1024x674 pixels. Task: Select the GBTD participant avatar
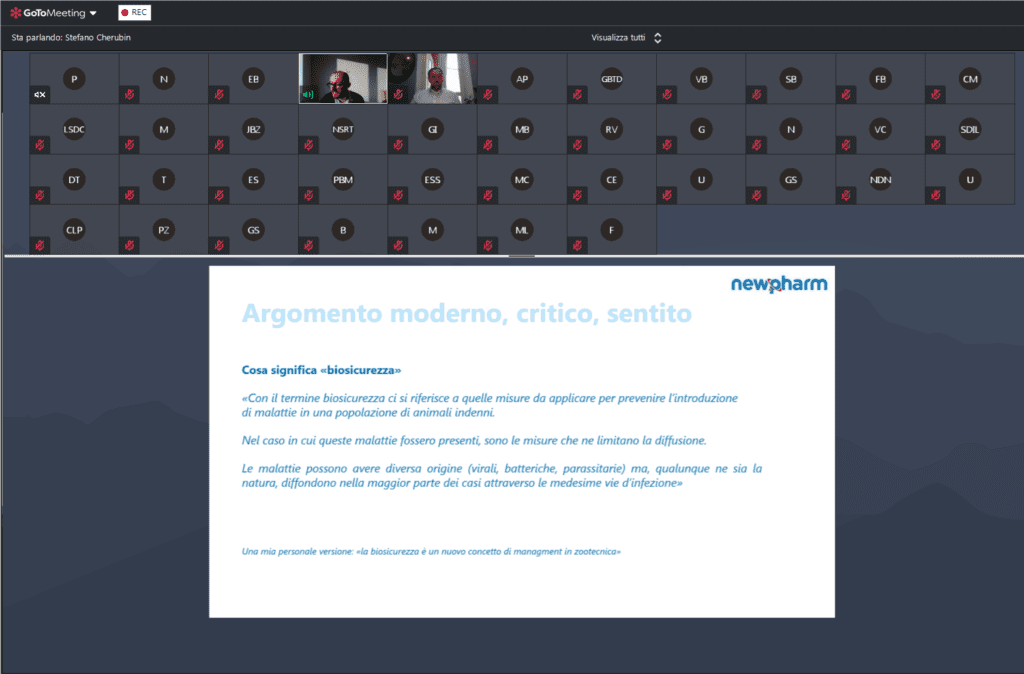coord(611,79)
